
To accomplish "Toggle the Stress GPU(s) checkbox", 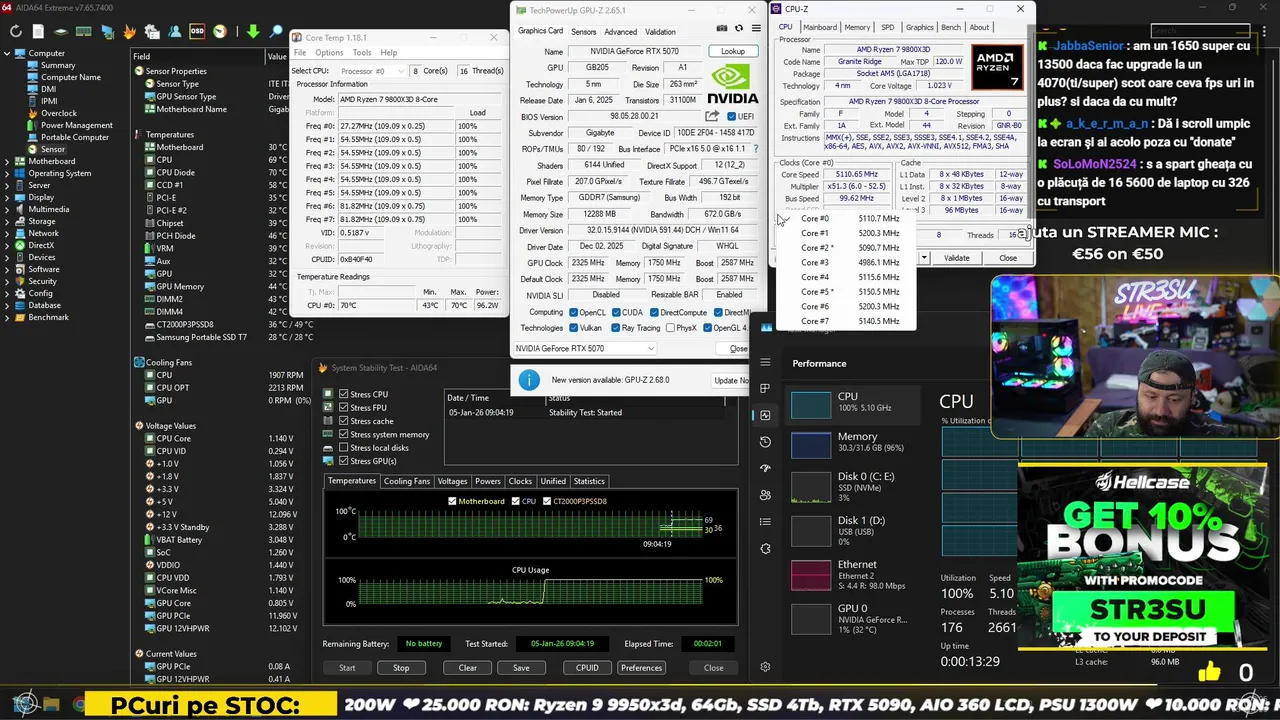I will (x=344, y=461).
